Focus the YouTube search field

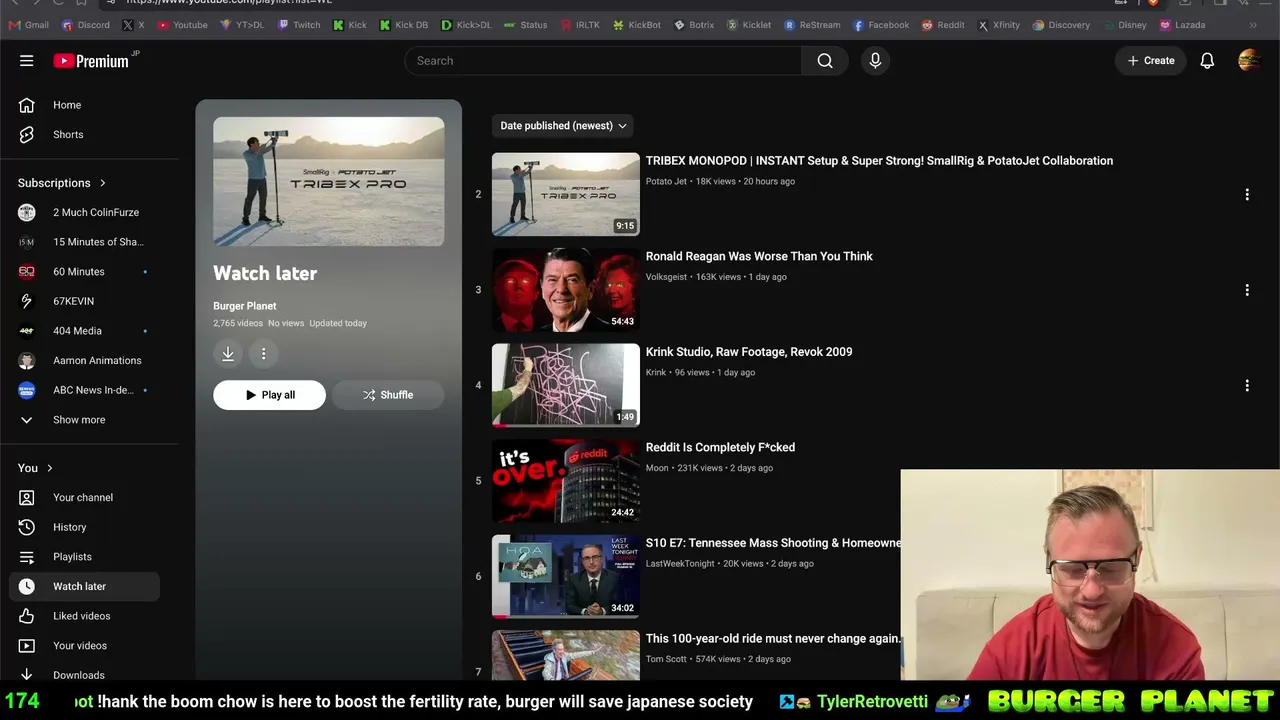603,61
